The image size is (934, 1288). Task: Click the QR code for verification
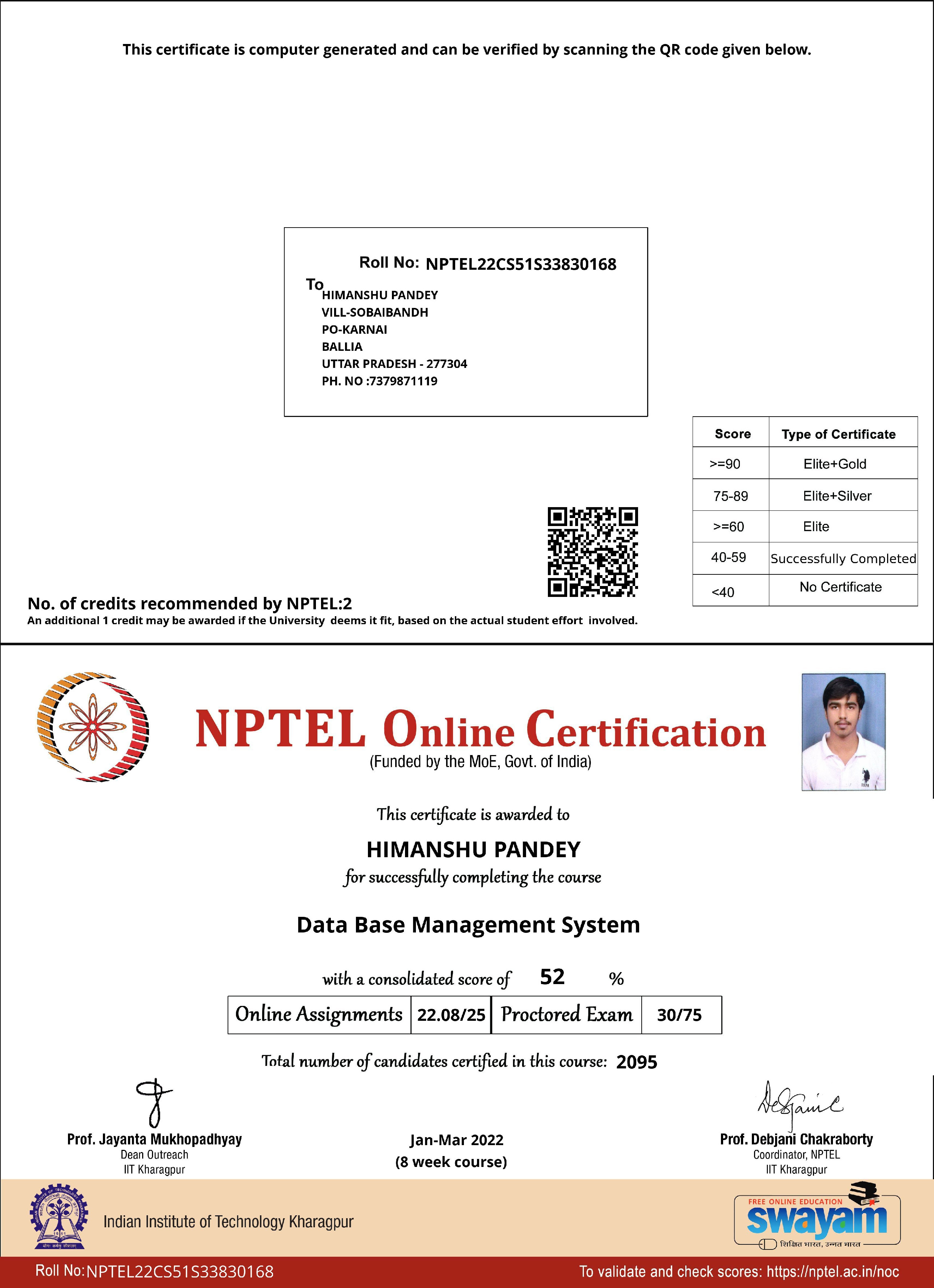pyautogui.click(x=592, y=552)
